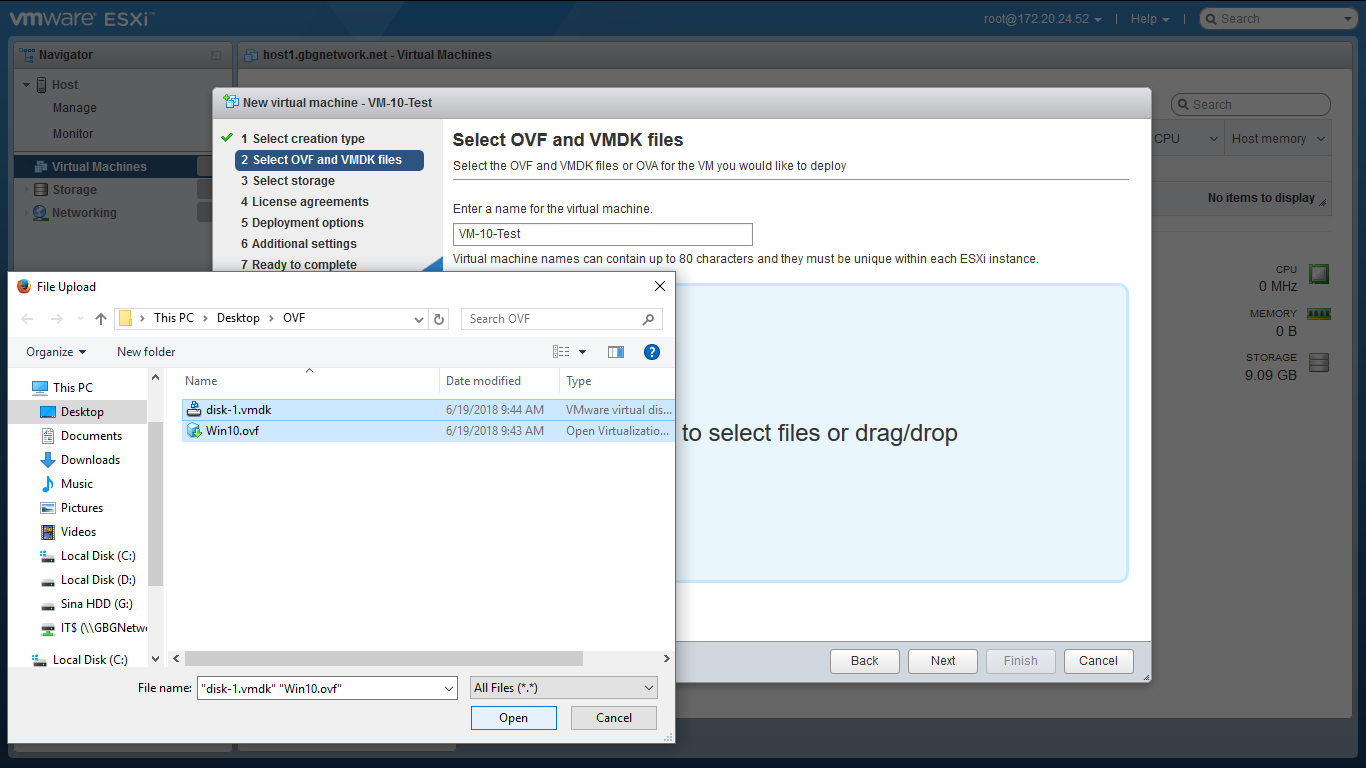Go up one folder level with up arrow
This screenshot has height=768, width=1366.
click(100, 319)
